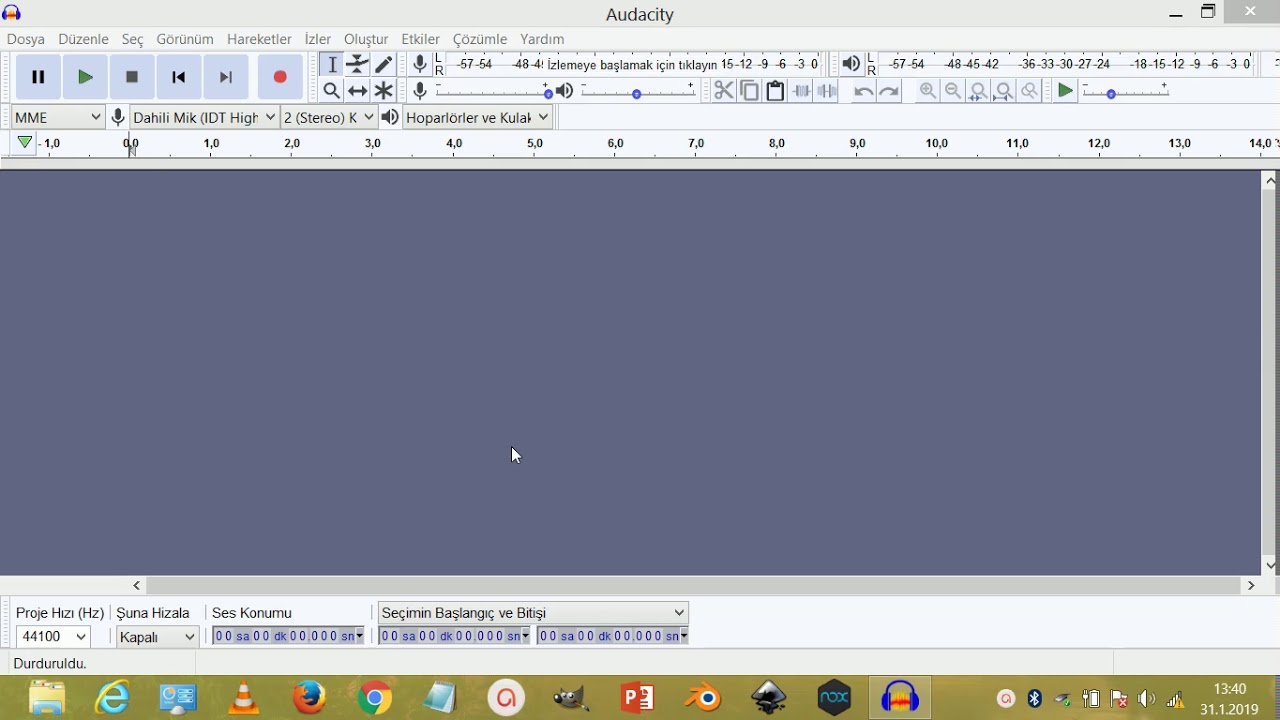
Task: Open the Hareketler menu
Action: pyautogui.click(x=259, y=39)
